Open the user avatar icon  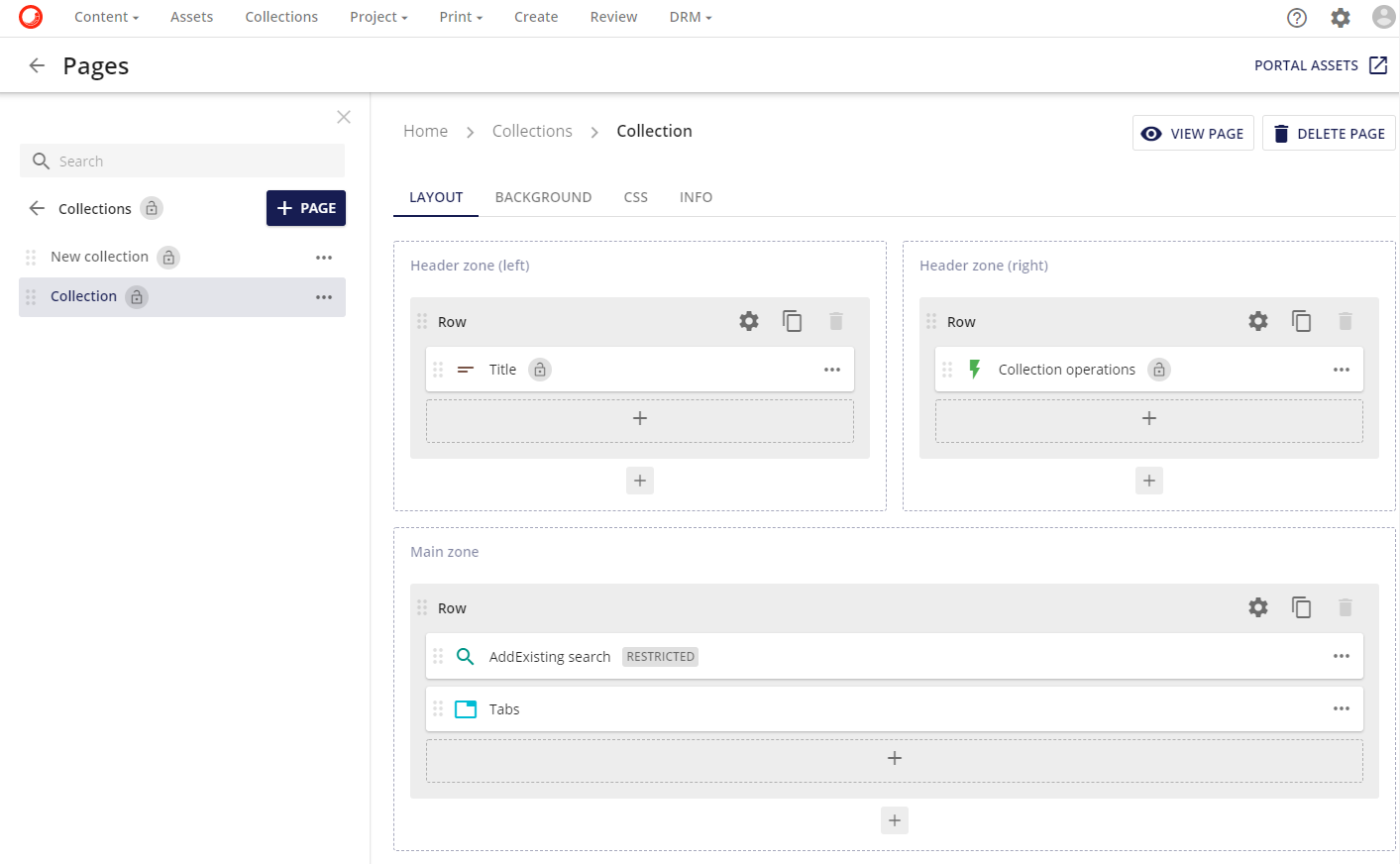pyautogui.click(x=1383, y=17)
